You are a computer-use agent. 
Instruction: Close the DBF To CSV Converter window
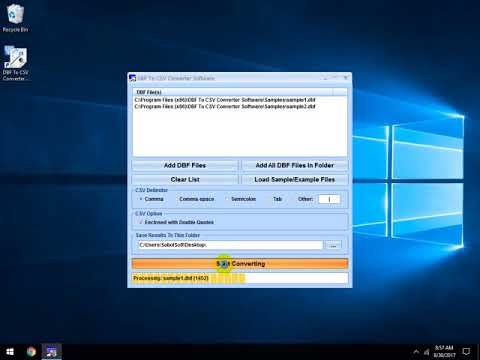pos(346,78)
